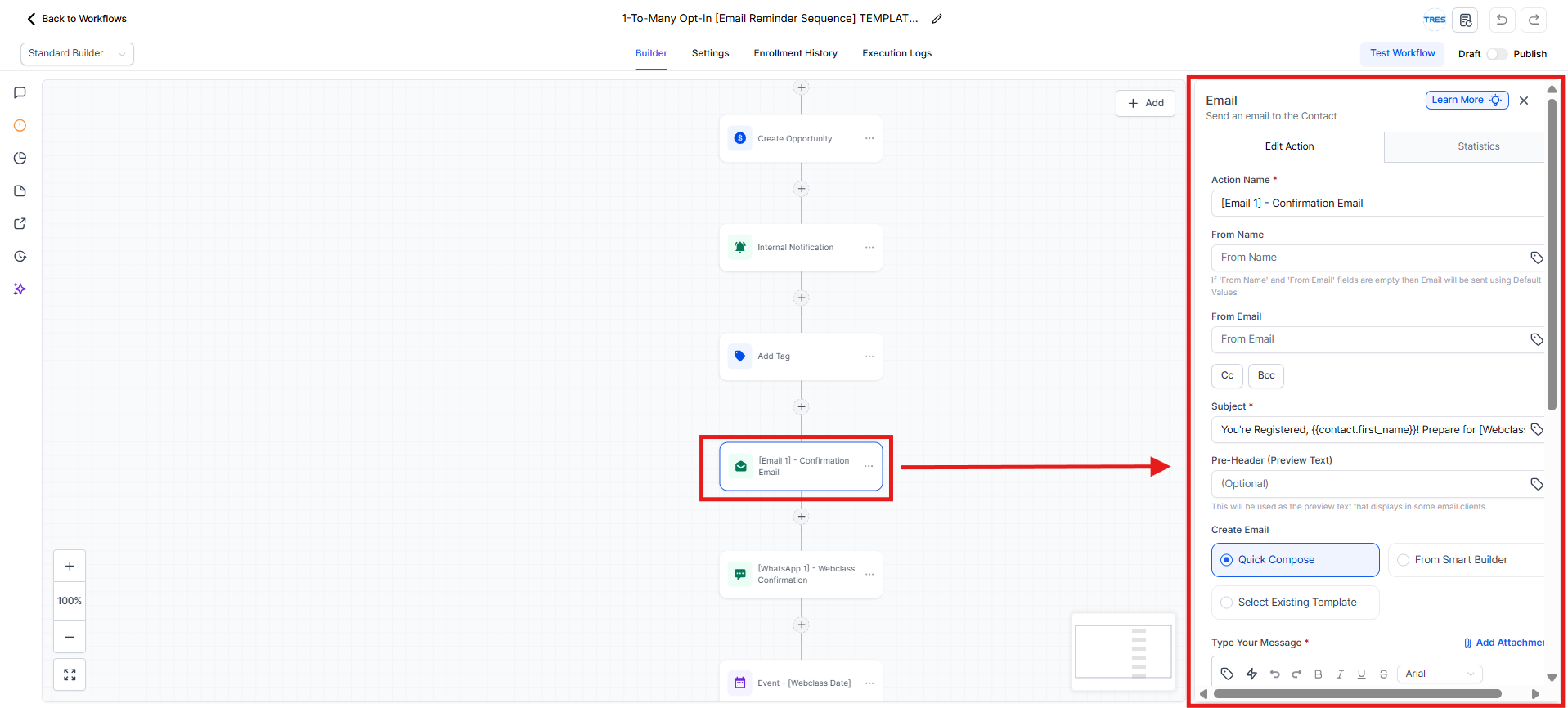The width and height of the screenshot is (1568, 708).
Task: Click the header redo arrow above Publish
Action: coord(1534,20)
